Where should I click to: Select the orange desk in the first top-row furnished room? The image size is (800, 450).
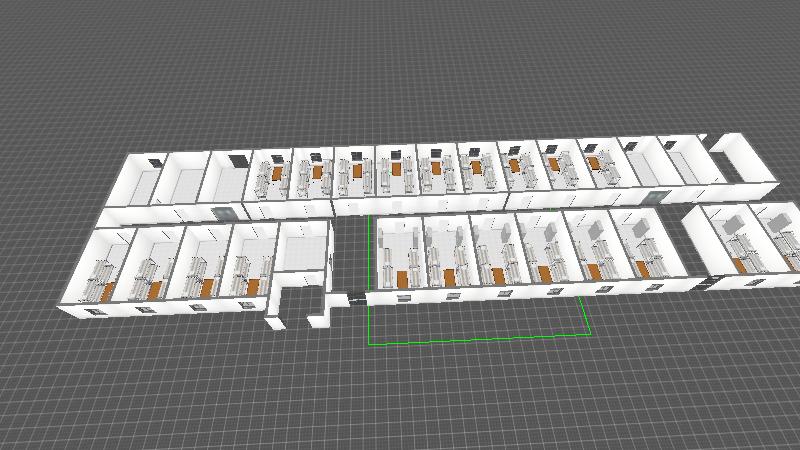[277, 173]
